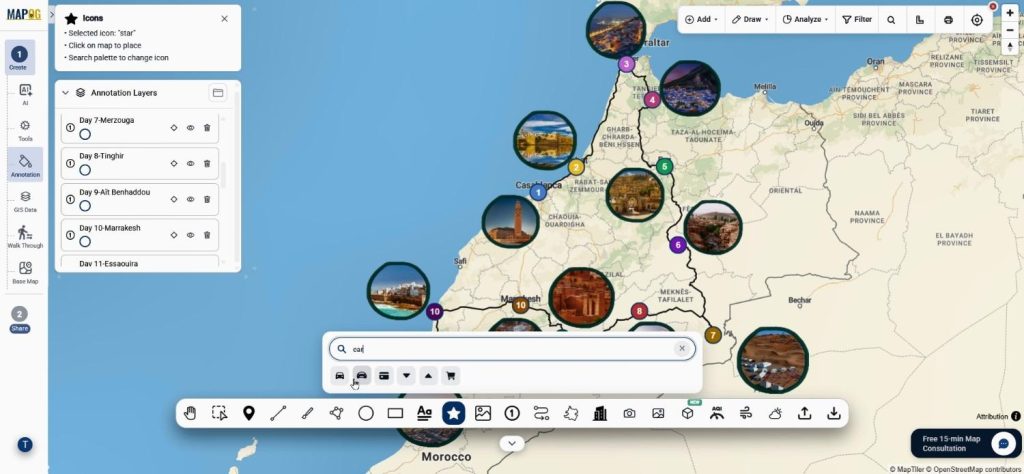Pick the shopping cart icon result
1024x474 pixels.
point(450,375)
